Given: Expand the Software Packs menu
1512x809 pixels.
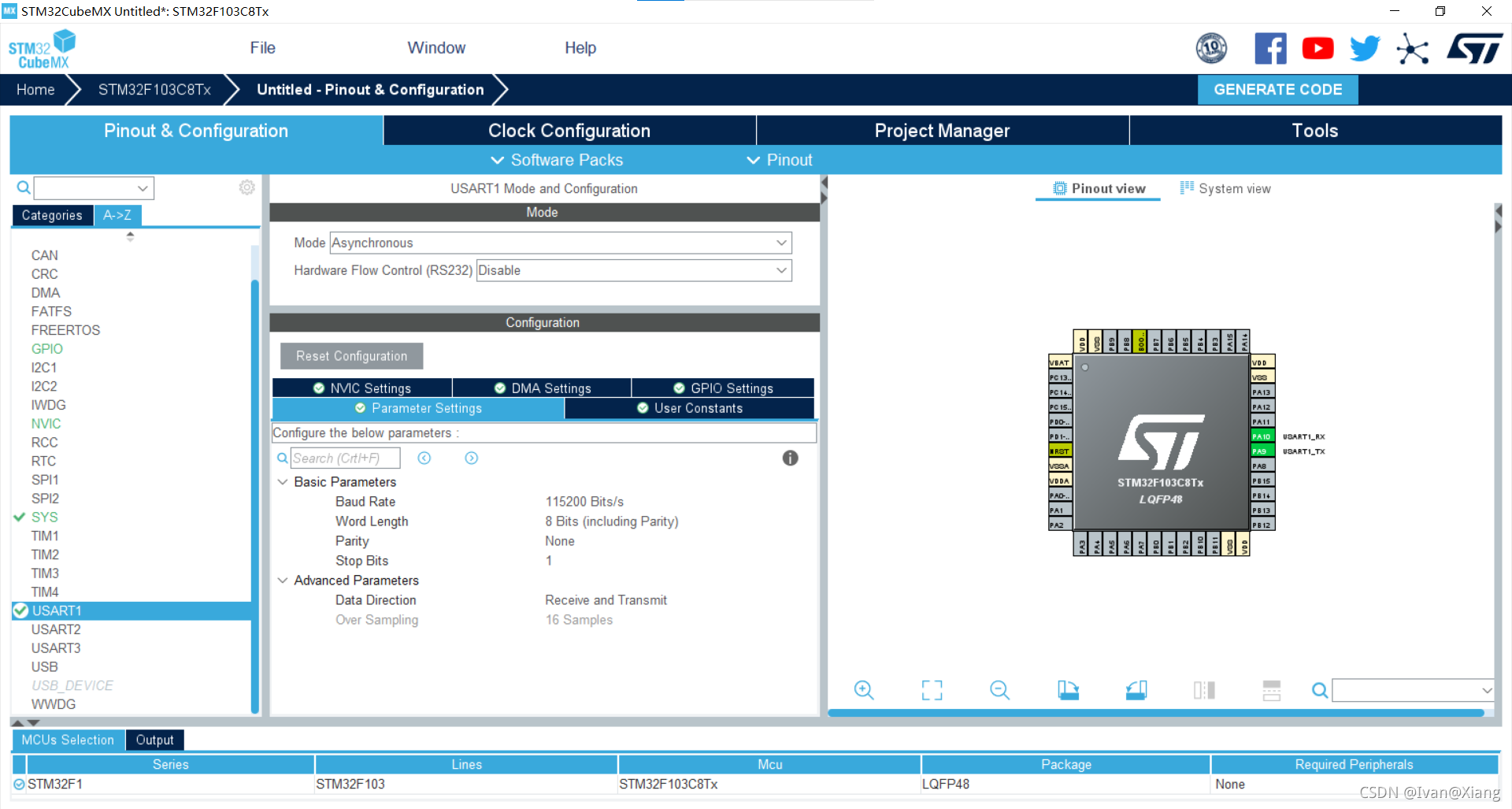Looking at the screenshot, I should tap(557, 160).
